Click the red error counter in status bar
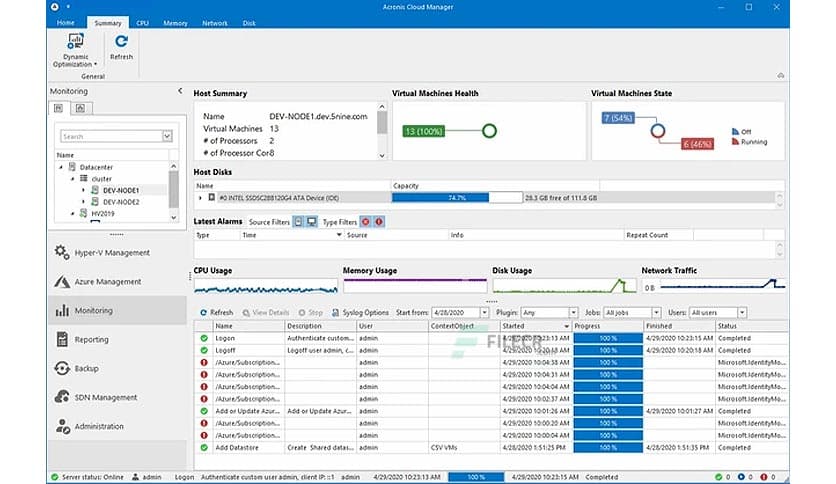836x484 pixels. tap(768, 477)
